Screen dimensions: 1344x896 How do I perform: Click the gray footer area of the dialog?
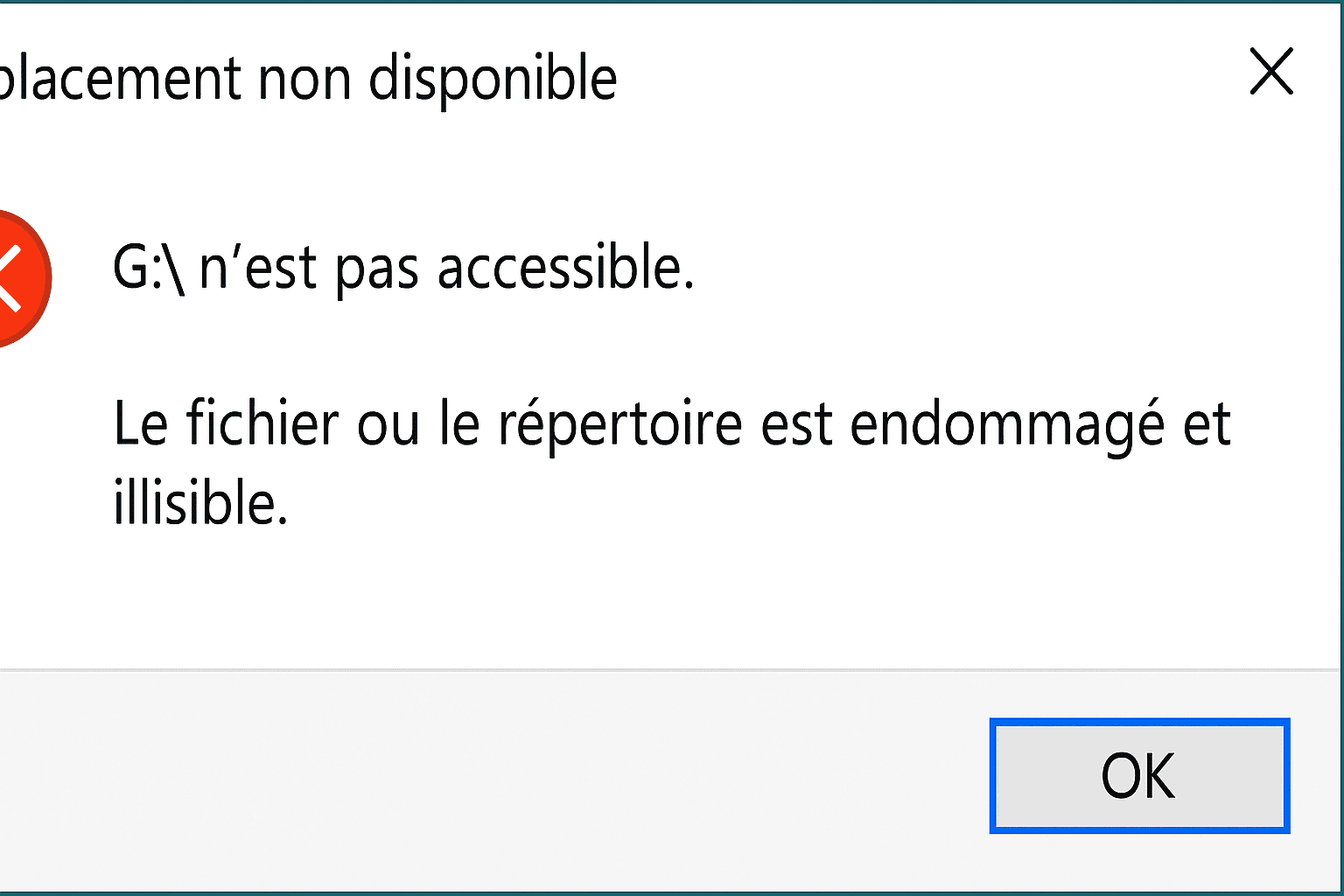[437, 779]
